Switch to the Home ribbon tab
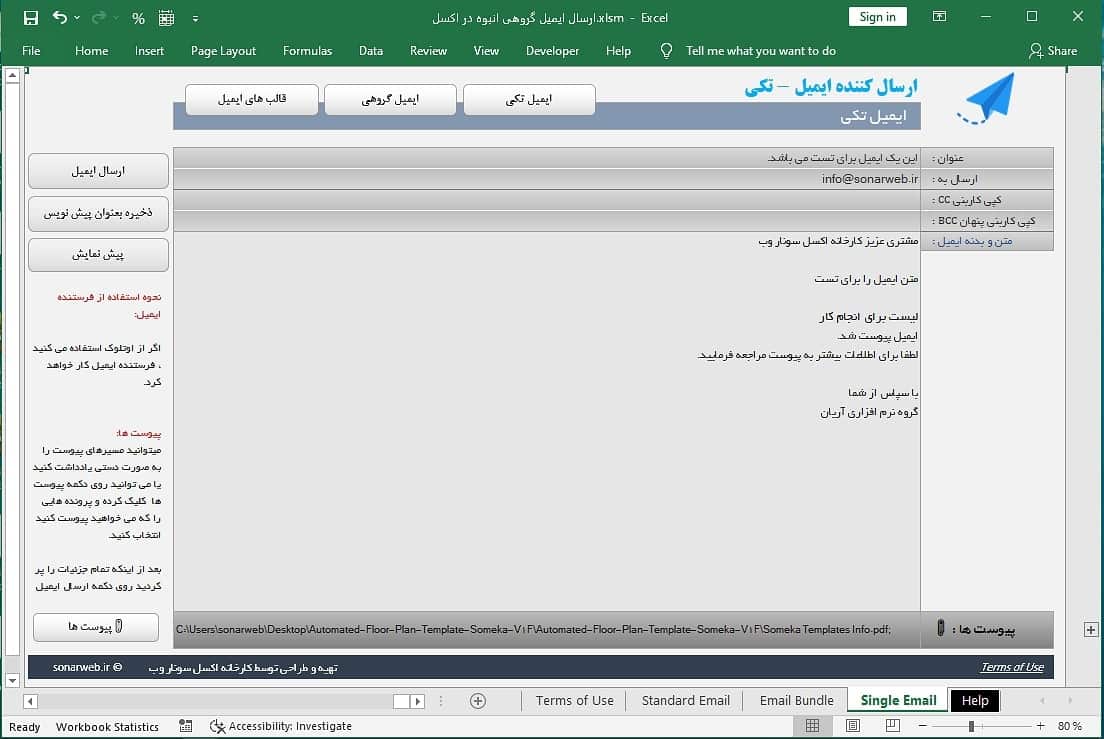 [92, 51]
